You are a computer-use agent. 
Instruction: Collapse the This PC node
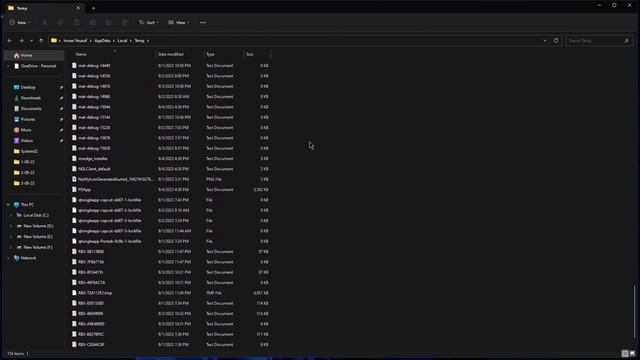click(9, 204)
